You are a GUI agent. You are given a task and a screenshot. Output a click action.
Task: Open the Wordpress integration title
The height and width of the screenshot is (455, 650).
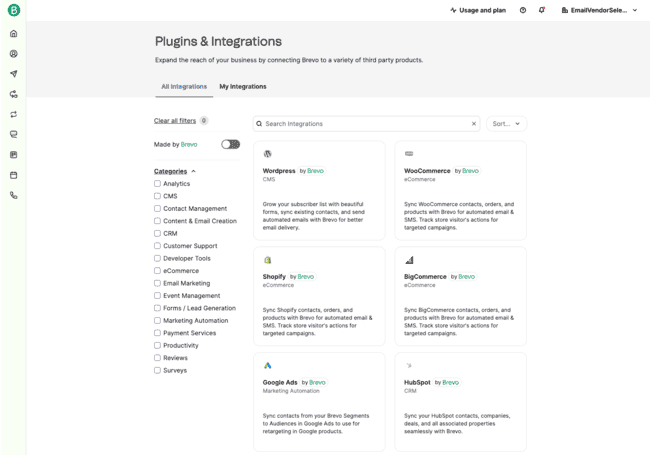pos(279,171)
